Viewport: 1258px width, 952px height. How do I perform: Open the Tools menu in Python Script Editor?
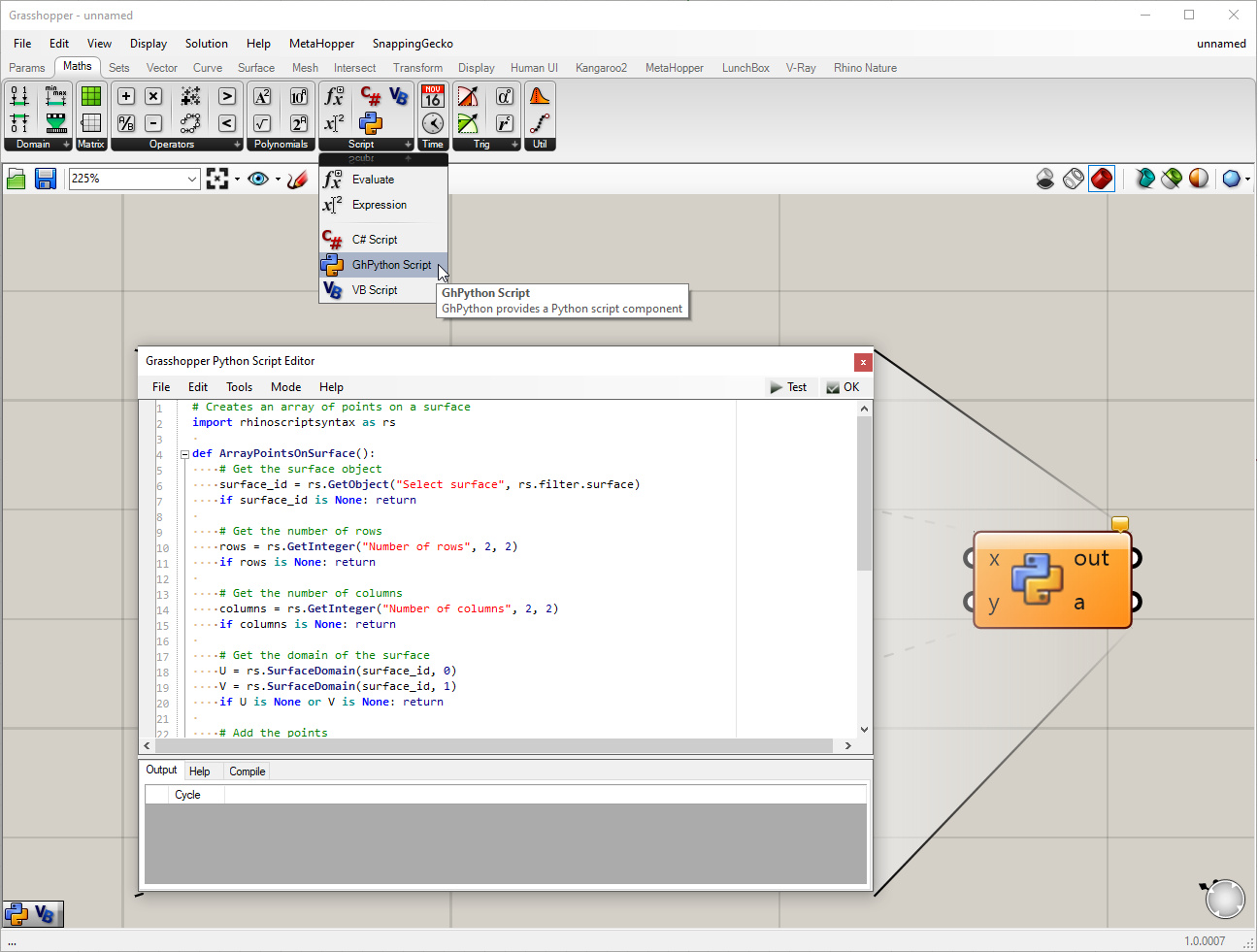pyautogui.click(x=239, y=387)
